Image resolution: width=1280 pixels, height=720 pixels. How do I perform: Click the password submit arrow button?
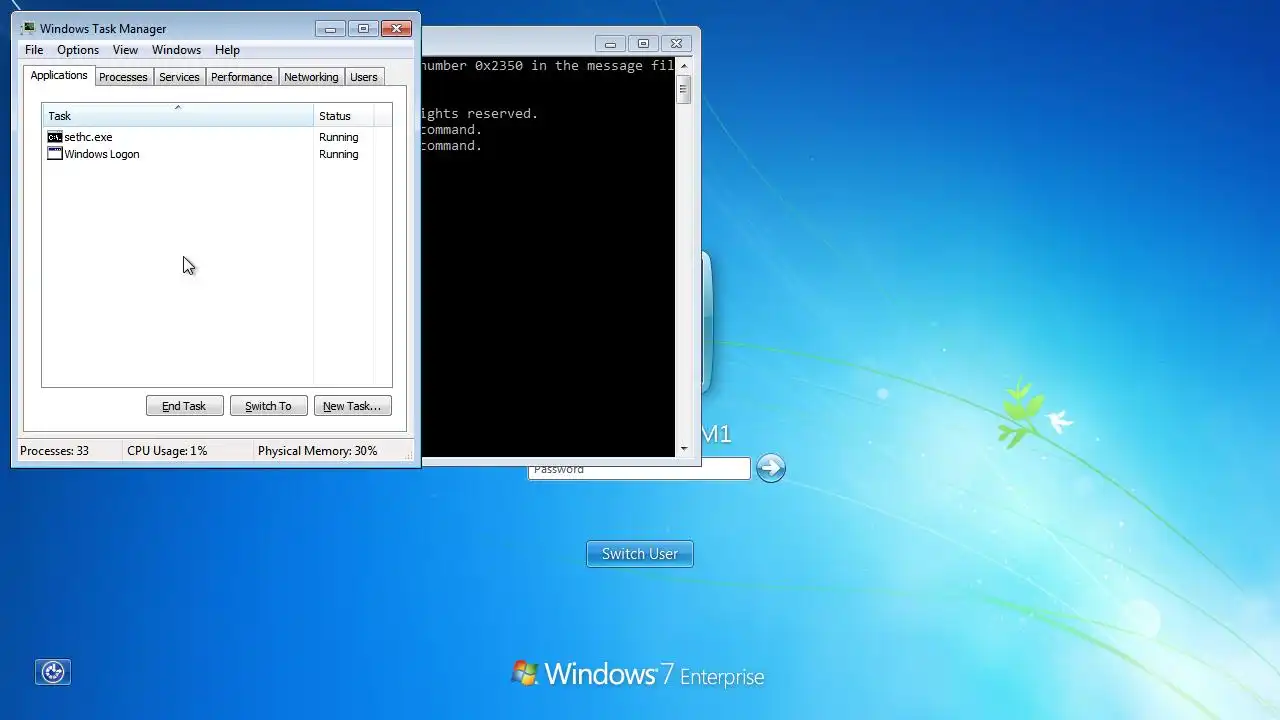771,467
